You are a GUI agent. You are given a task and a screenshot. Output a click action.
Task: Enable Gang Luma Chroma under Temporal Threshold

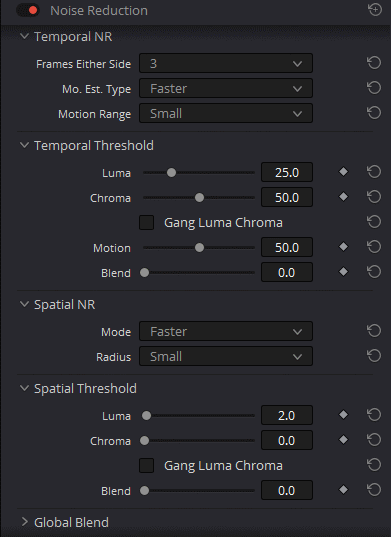[x=147, y=223]
